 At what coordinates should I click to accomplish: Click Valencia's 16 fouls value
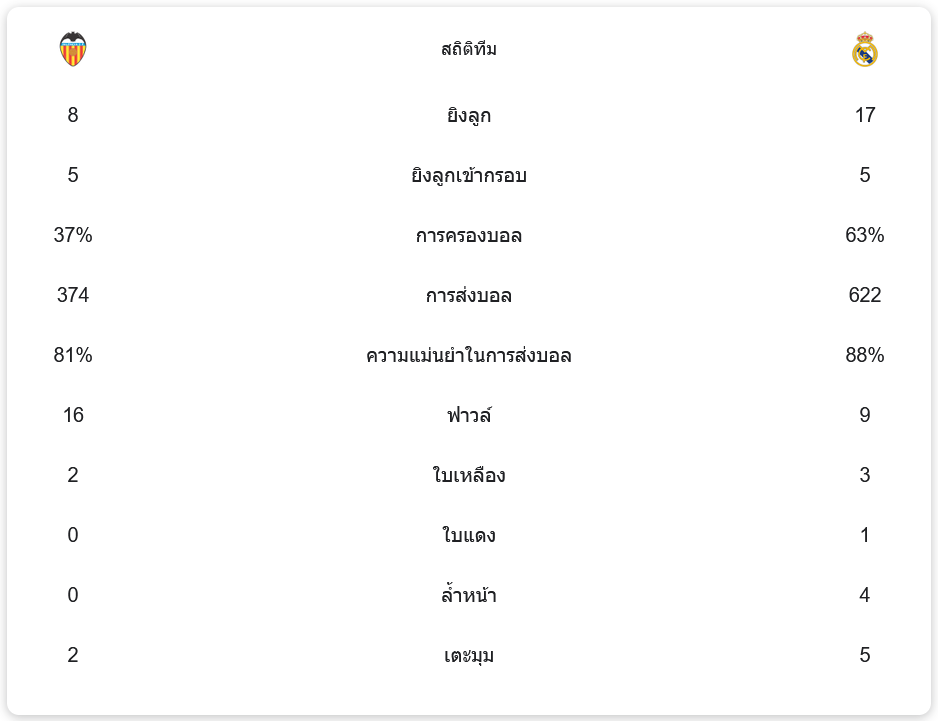[x=73, y=415]
